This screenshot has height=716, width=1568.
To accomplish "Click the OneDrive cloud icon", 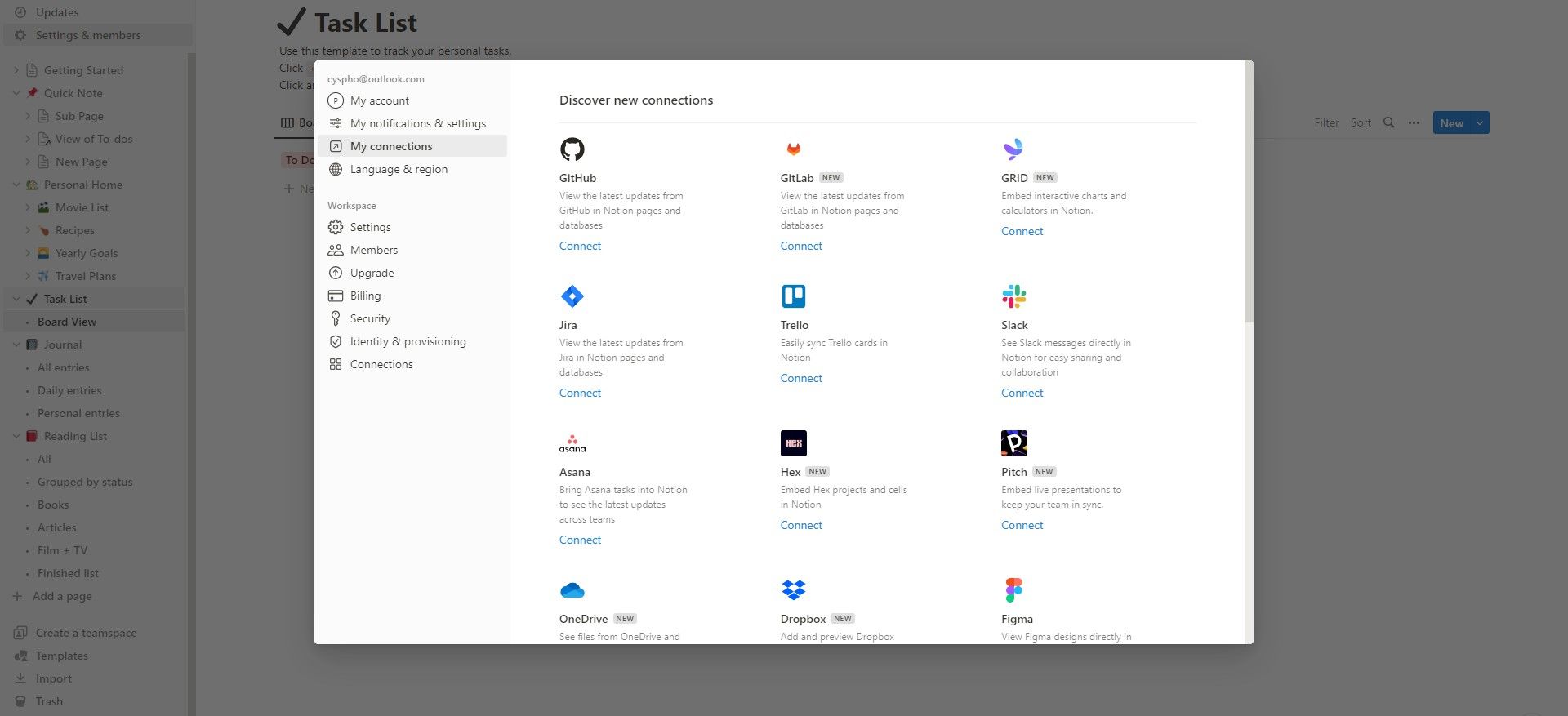I will 572,589.
